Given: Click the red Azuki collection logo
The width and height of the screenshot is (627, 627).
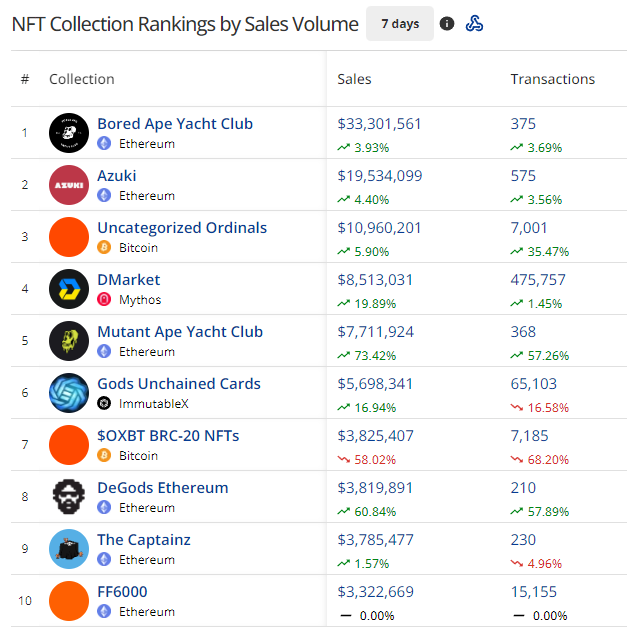Looking at the screenshot, I should coord(69,185).
